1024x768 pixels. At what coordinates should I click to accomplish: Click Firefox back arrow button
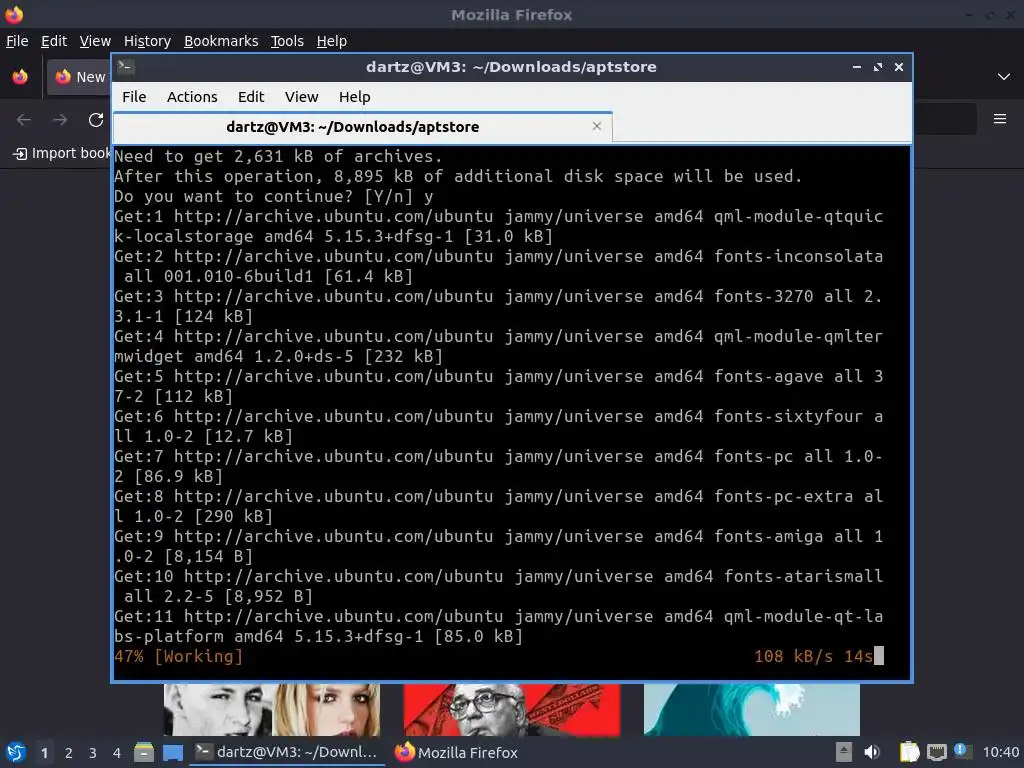coord(24,120)
